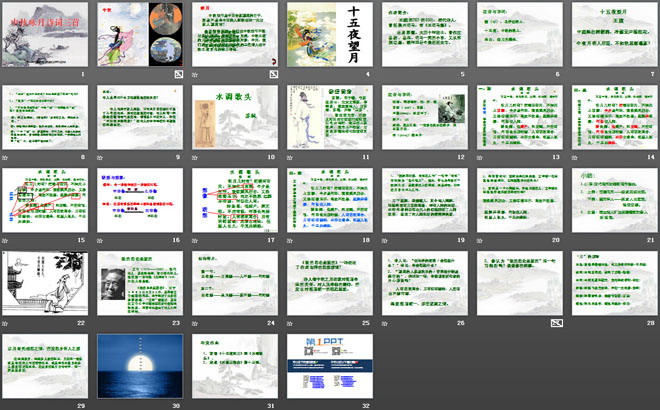Select slide 1 with the red title
Screen dimensions: 660x410
click(45, 34)
